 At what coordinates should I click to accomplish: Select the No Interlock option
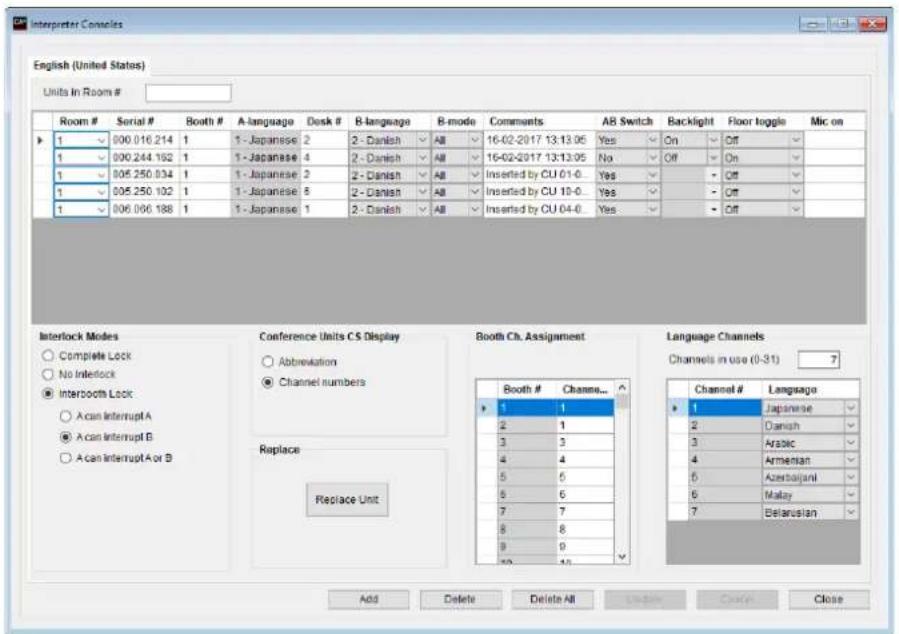click(48, 374)
